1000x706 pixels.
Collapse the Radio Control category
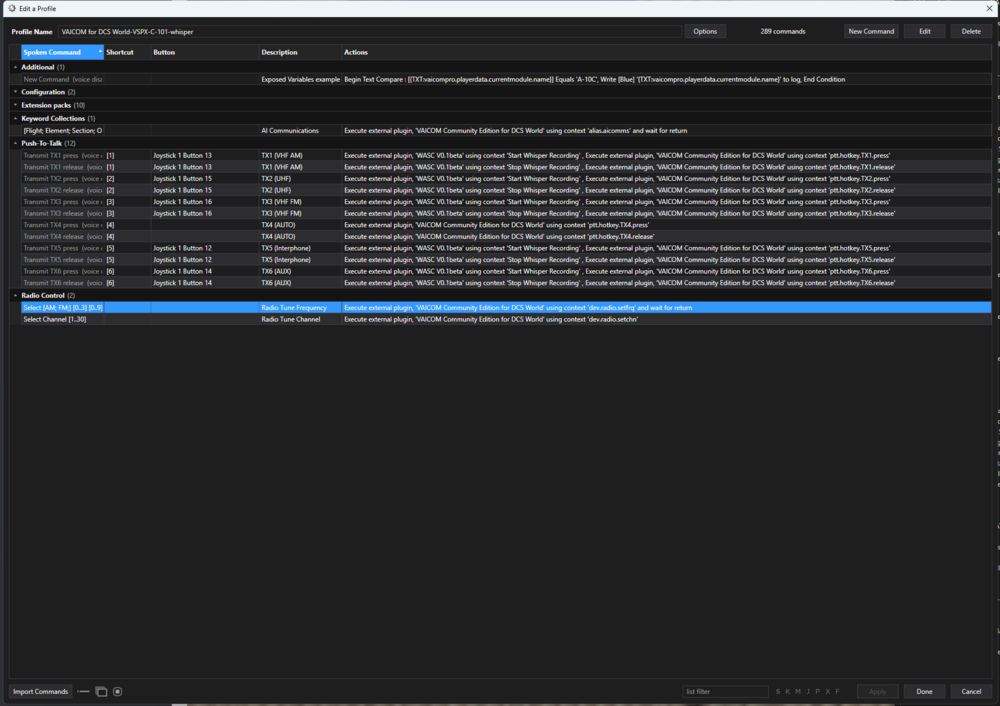[15, 295]
